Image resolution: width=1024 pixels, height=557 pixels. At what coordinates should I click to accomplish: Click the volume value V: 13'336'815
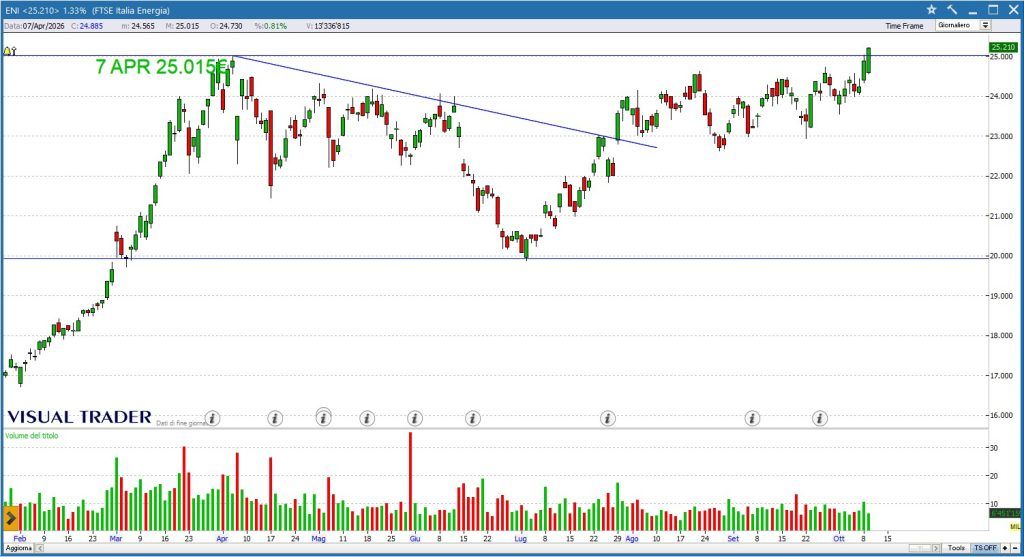328,26
